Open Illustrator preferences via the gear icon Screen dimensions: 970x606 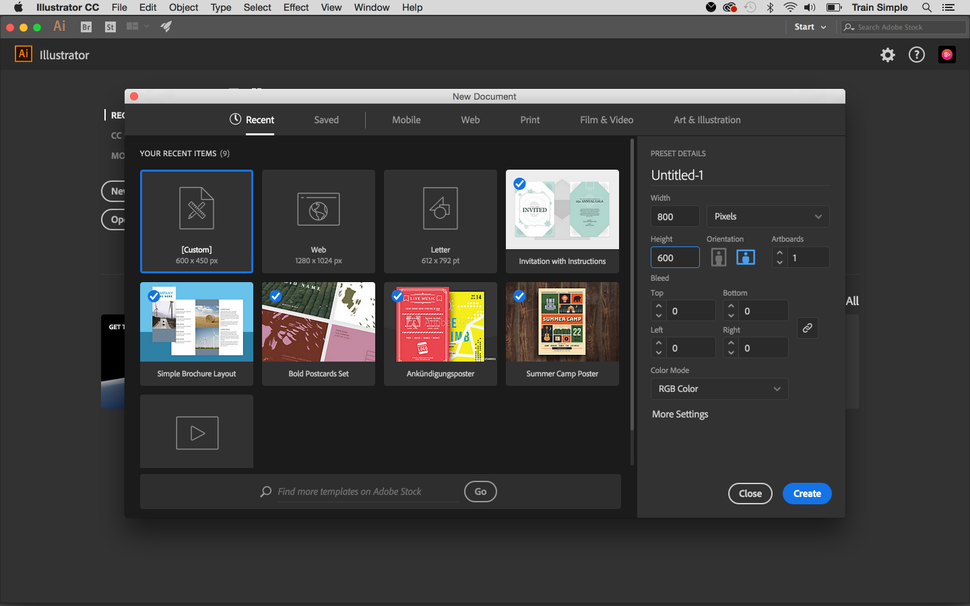(x=887, y=55)
